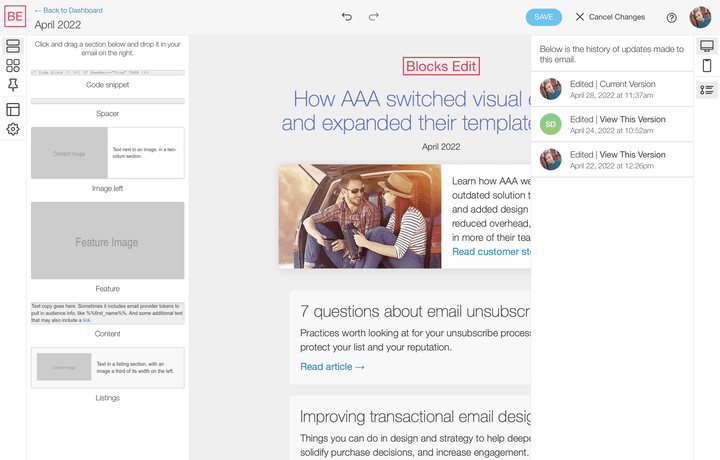Click the BE logo icon
The width and height of the screenshot is (720, 460).
14,17
